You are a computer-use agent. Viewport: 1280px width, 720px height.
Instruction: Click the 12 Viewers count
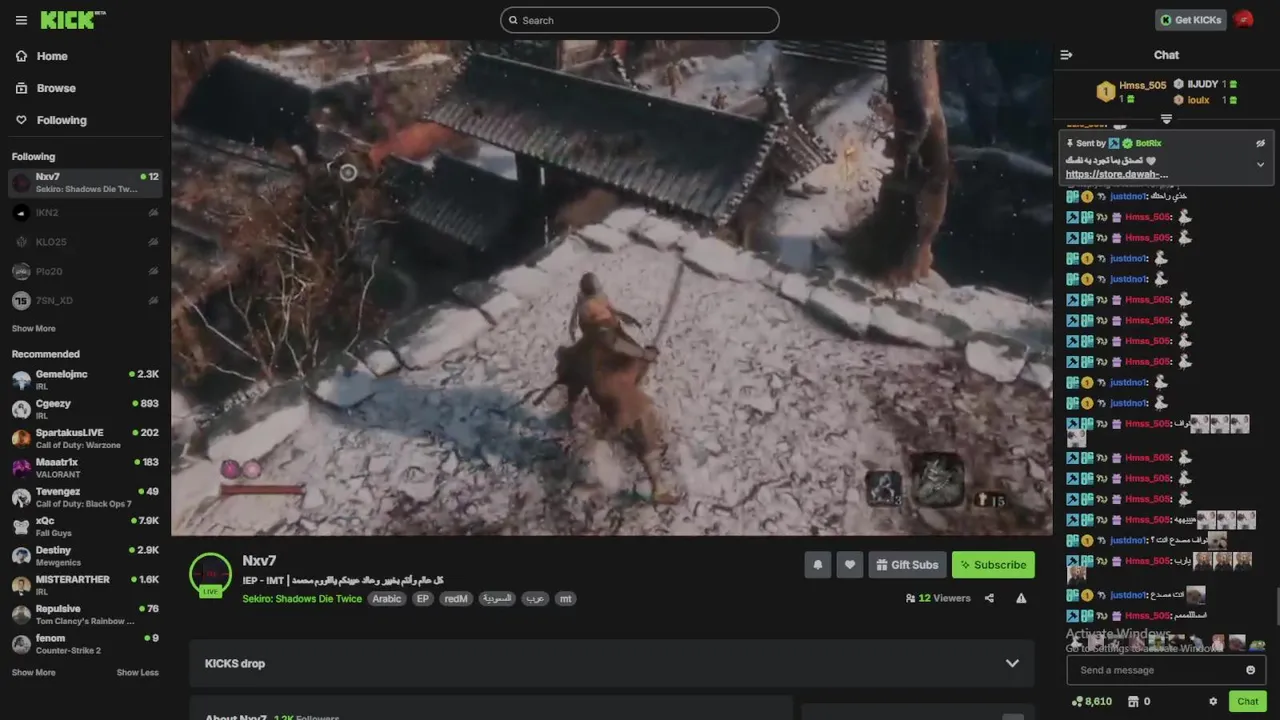pos(938,598)
